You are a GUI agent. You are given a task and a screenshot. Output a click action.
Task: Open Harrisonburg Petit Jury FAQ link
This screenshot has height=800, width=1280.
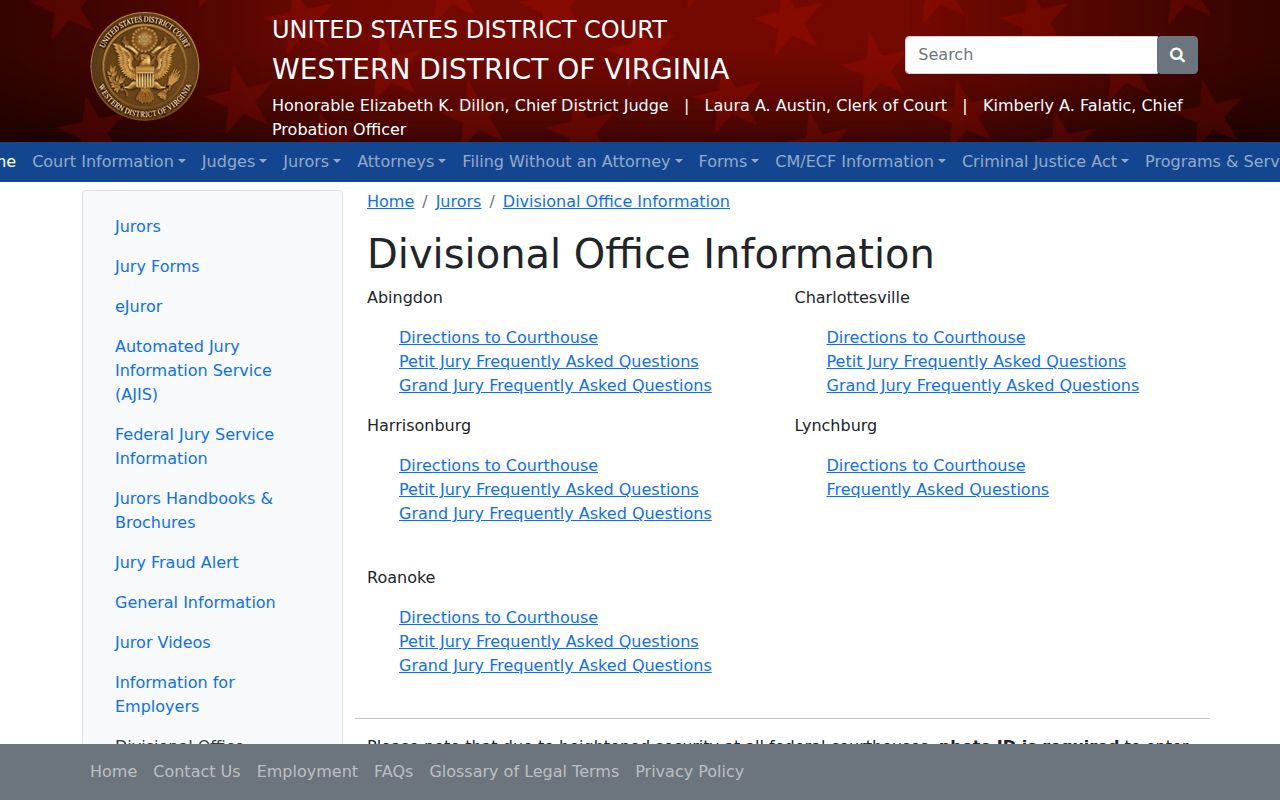pyautogui.click(x=549, y=489)
